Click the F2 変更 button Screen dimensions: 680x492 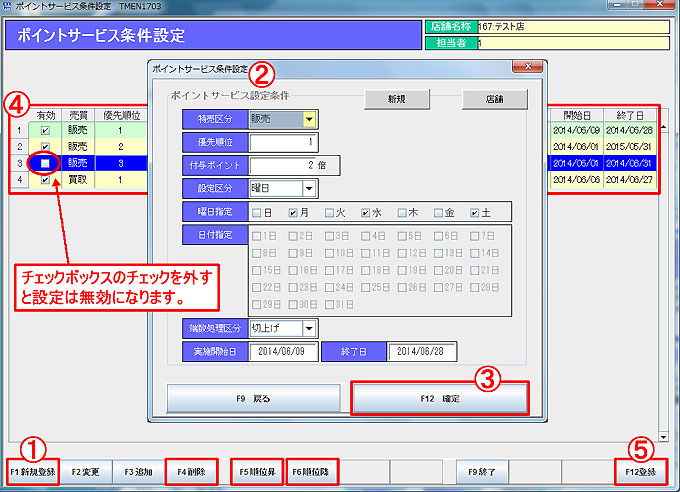[86, 472]
